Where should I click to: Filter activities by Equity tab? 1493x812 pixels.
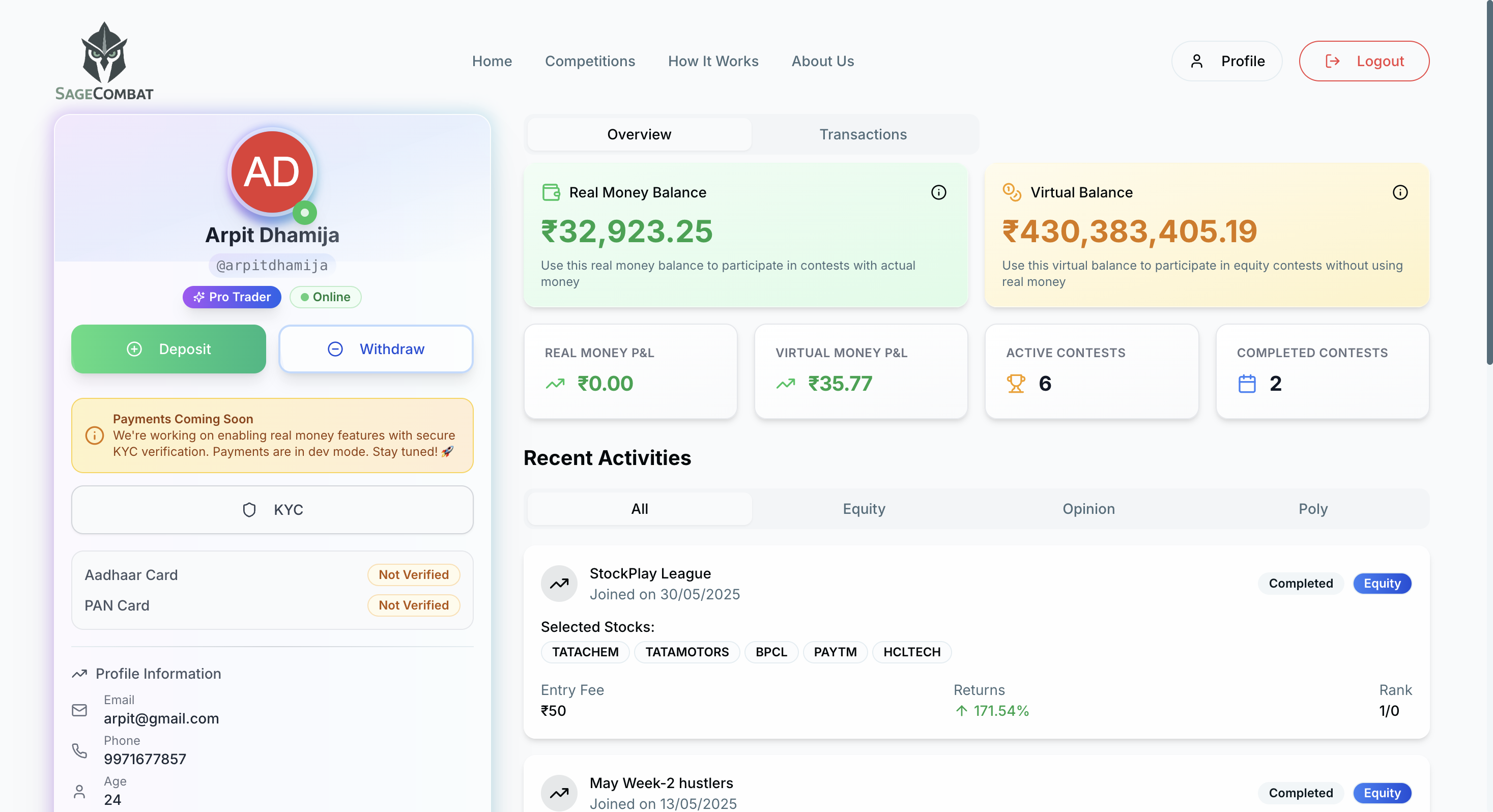pos(864,509)
